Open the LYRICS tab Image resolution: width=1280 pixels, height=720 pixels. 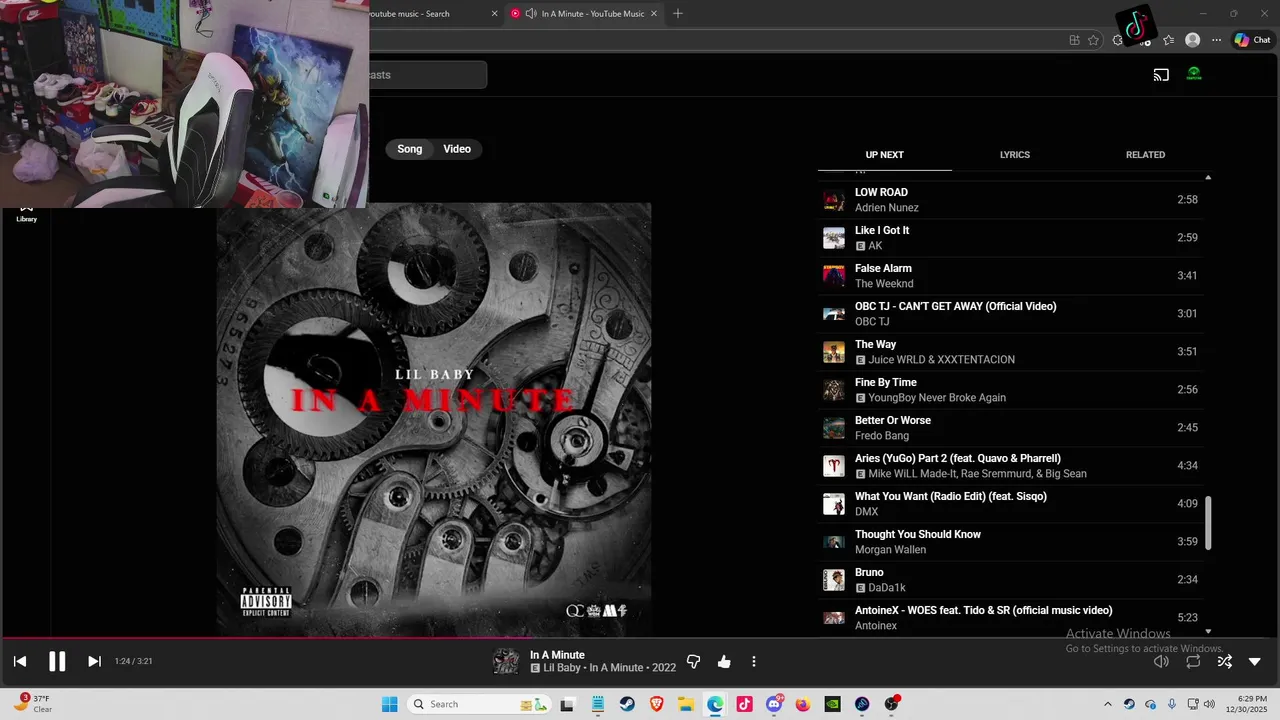pyautogui.click(x=1015, y=155)
